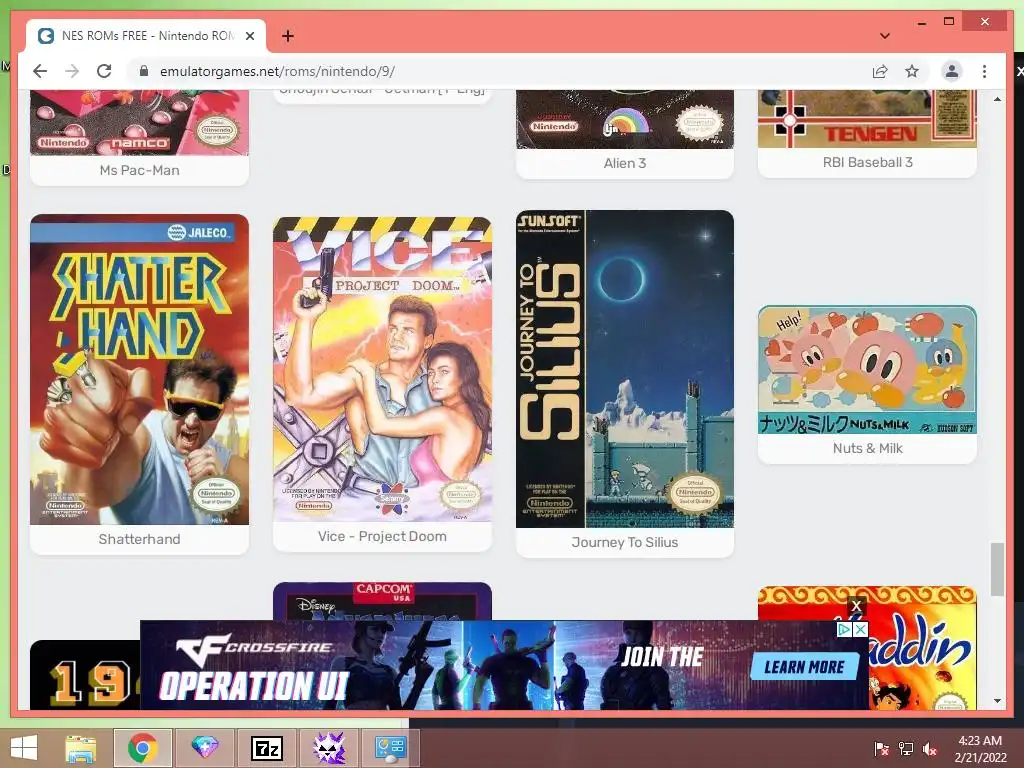Screen dimensions: 1024x768
Task: Click the scrollbar down arrow
Action: coord(997,701)
